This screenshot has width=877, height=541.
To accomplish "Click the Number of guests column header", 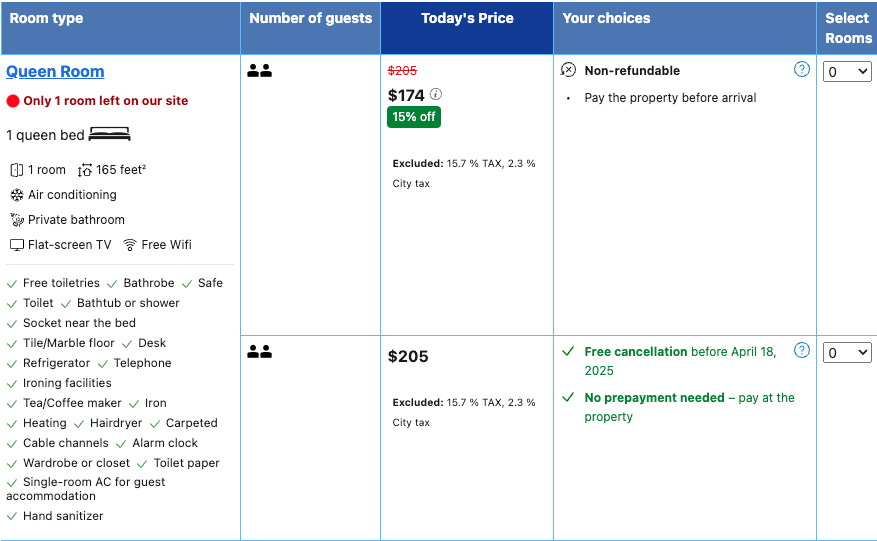I will click(x=310, y=18).
